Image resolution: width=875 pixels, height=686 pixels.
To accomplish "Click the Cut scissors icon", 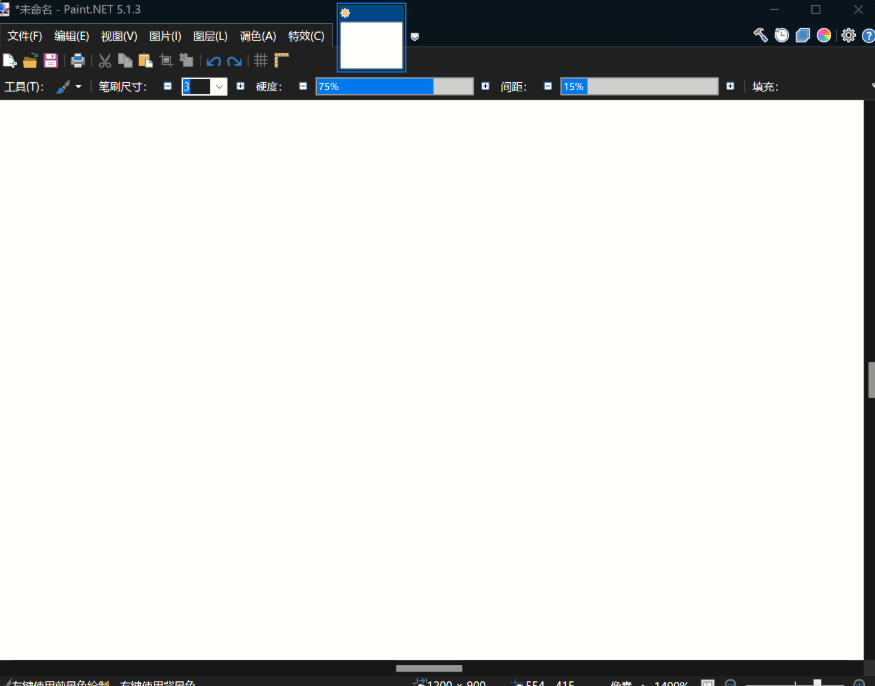I will click(104, 61).
